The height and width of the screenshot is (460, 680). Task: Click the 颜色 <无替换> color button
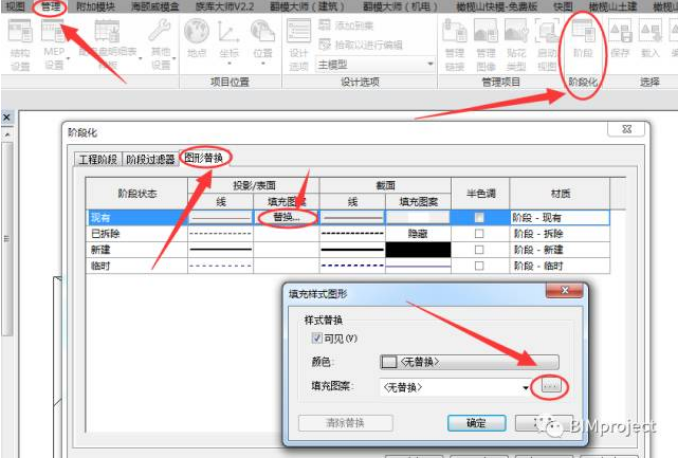click(x=469, y=362)
